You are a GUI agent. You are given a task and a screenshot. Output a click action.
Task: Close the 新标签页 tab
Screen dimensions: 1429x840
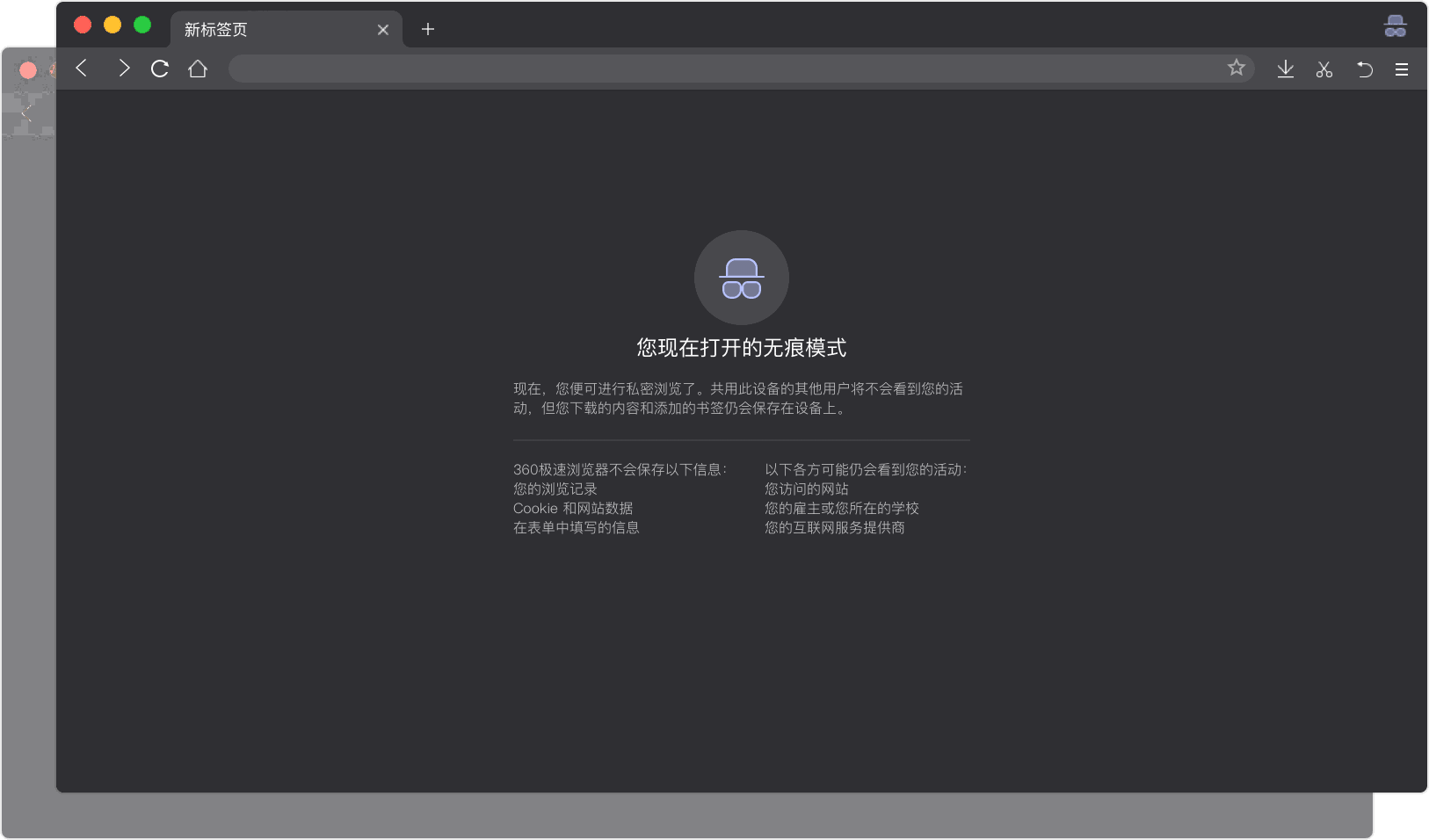point(383,30)
